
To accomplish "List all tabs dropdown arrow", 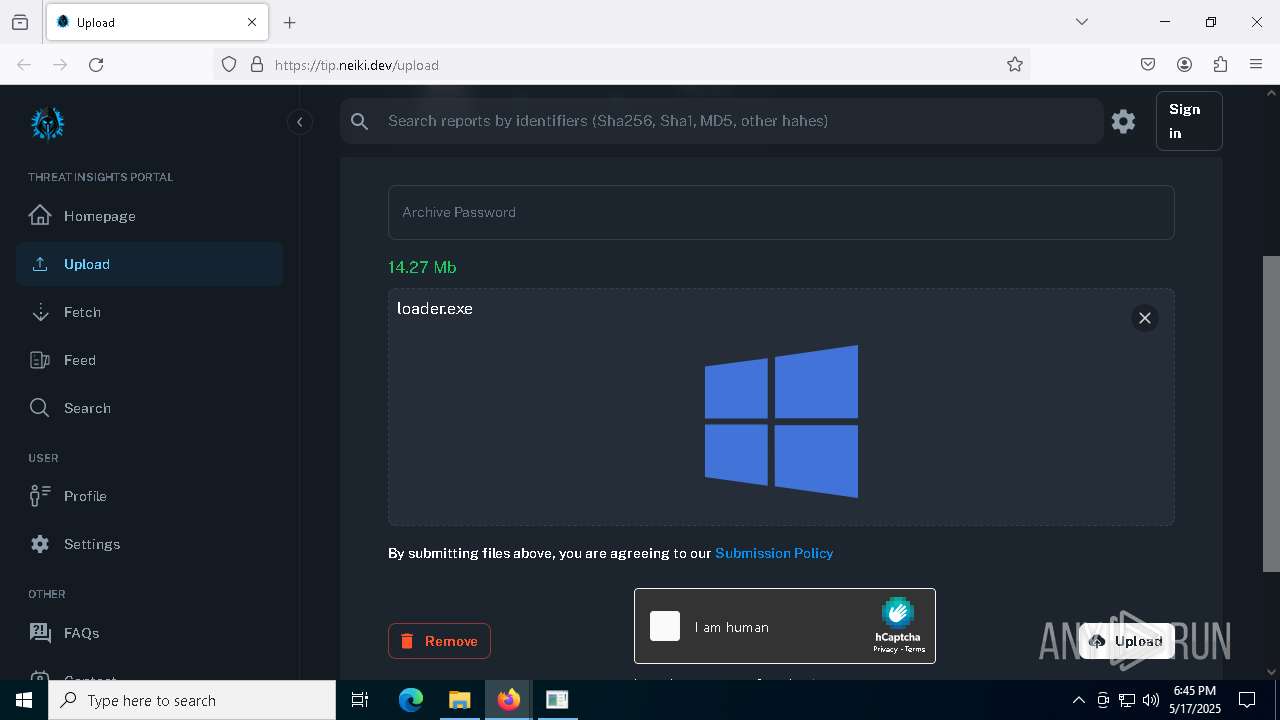I will [1081, 22].
